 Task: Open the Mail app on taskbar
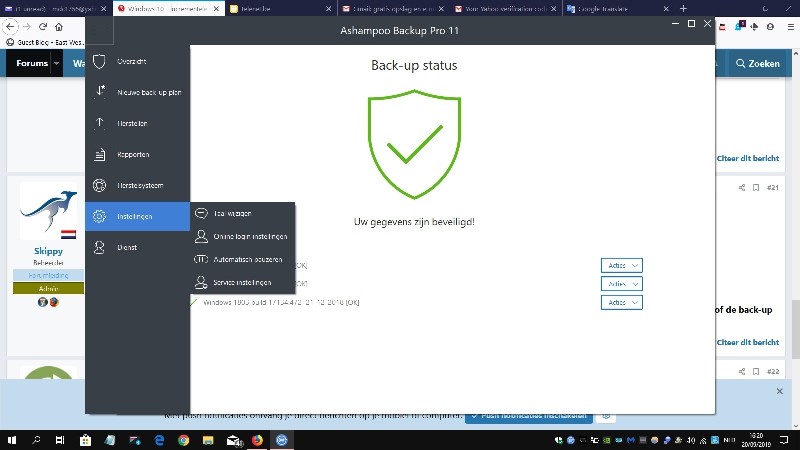coord(233,440)
